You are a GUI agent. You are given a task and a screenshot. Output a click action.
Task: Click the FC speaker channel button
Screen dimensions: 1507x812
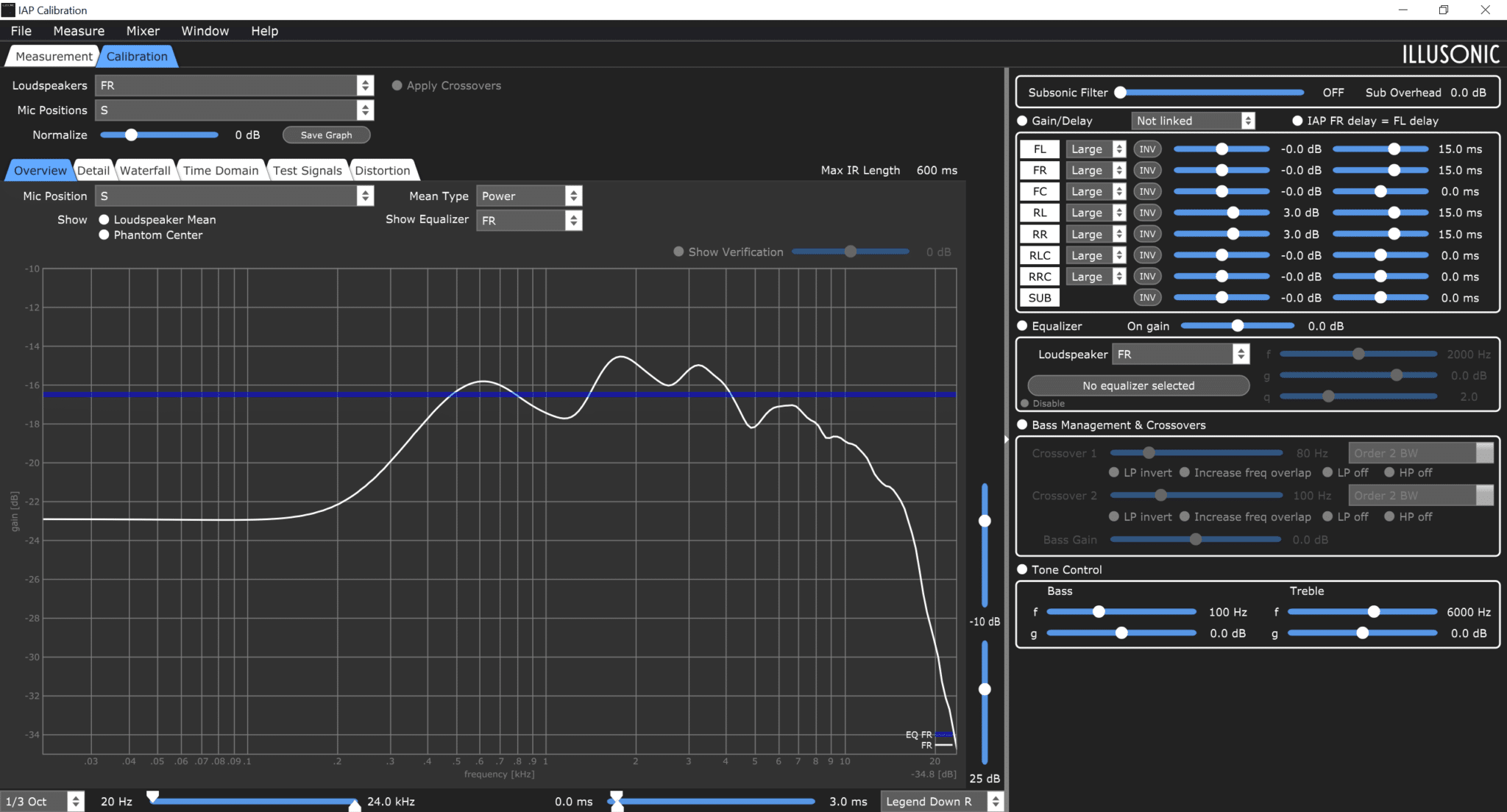coord(1040,192)
